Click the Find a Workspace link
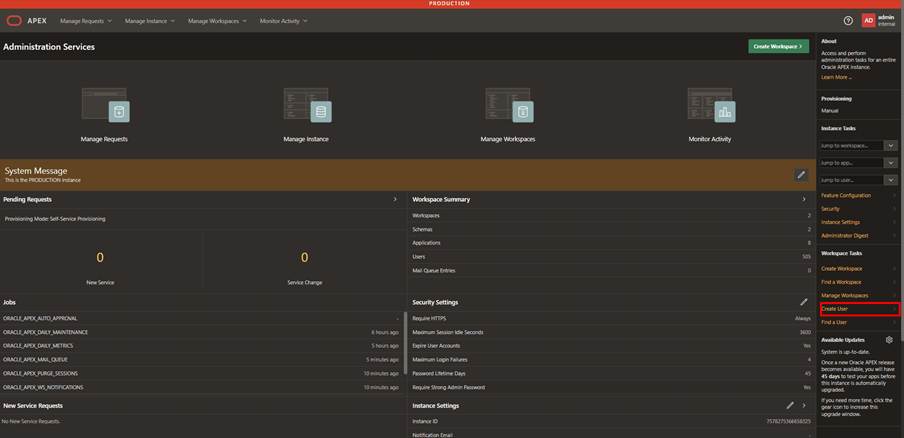The image size is (904, 438). [841, 282]
